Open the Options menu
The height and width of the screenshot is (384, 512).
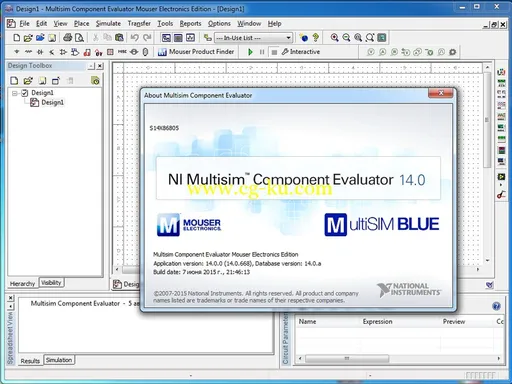tap(219, 24)
